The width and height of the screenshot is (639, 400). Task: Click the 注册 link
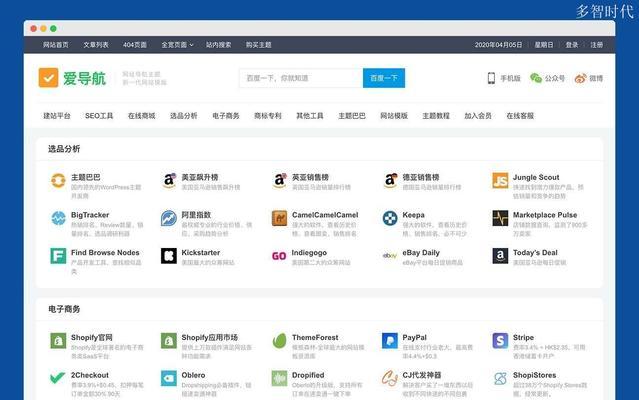(x=597, y=45)
